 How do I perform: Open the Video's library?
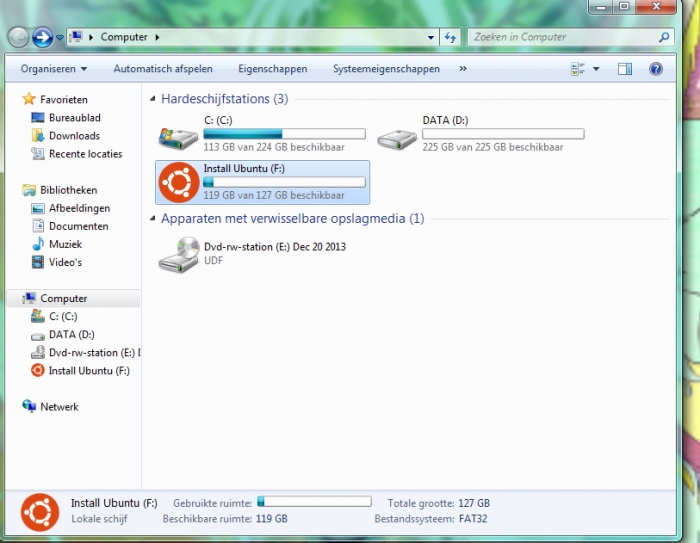click(66, 262)
